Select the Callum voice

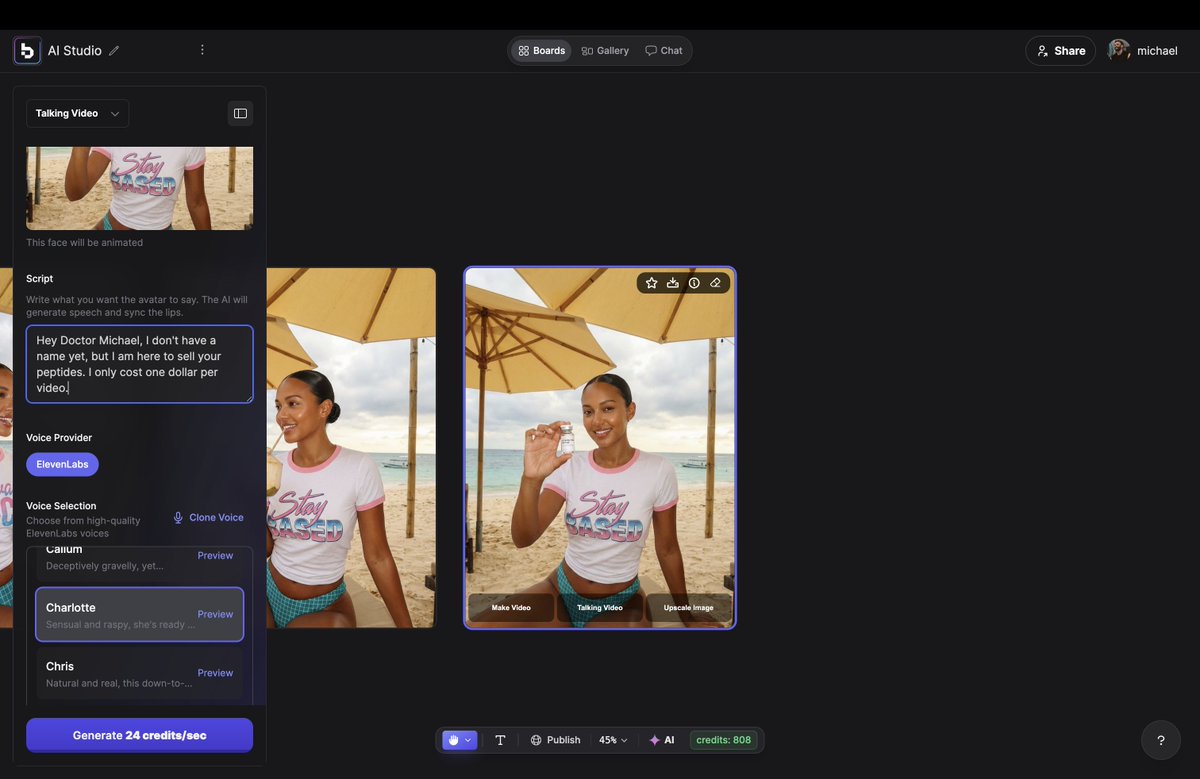tap(139, 564)
